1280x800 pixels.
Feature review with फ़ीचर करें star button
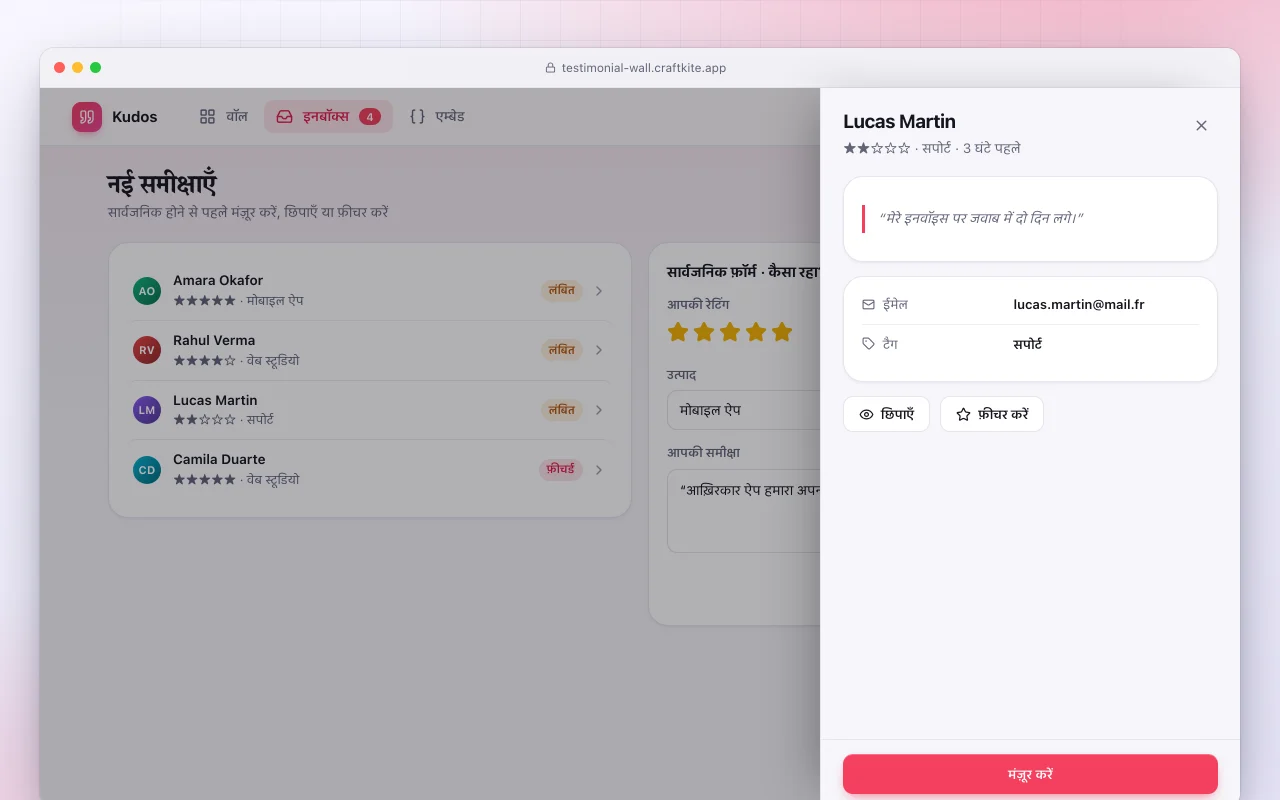click(x=991, y=414)
